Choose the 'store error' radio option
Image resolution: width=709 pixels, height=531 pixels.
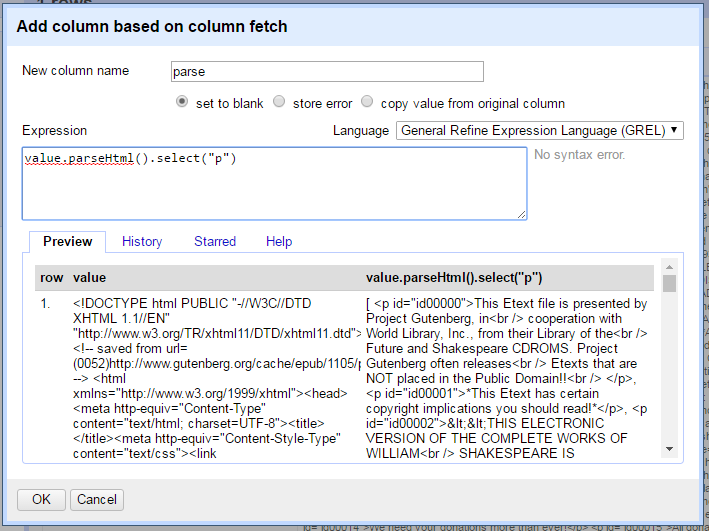pyautogui.click(x=279, y=102)
